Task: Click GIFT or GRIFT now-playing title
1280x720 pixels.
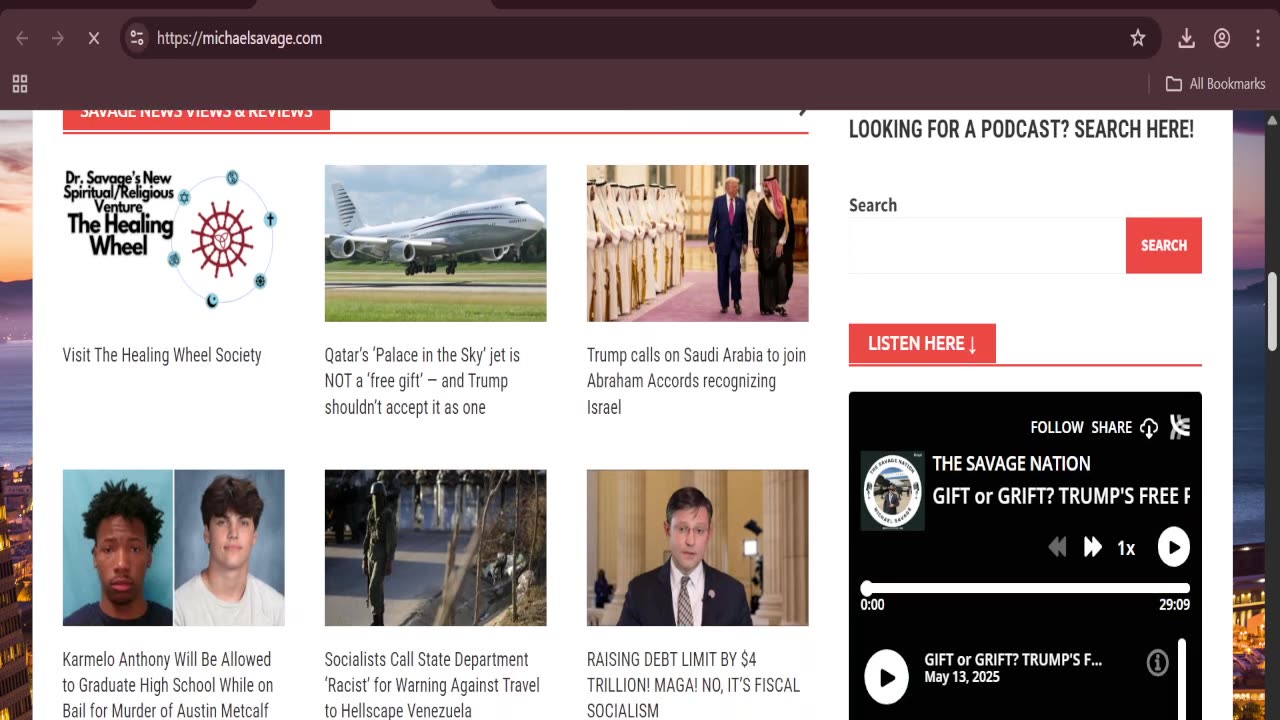Action: pos(1061,496)
